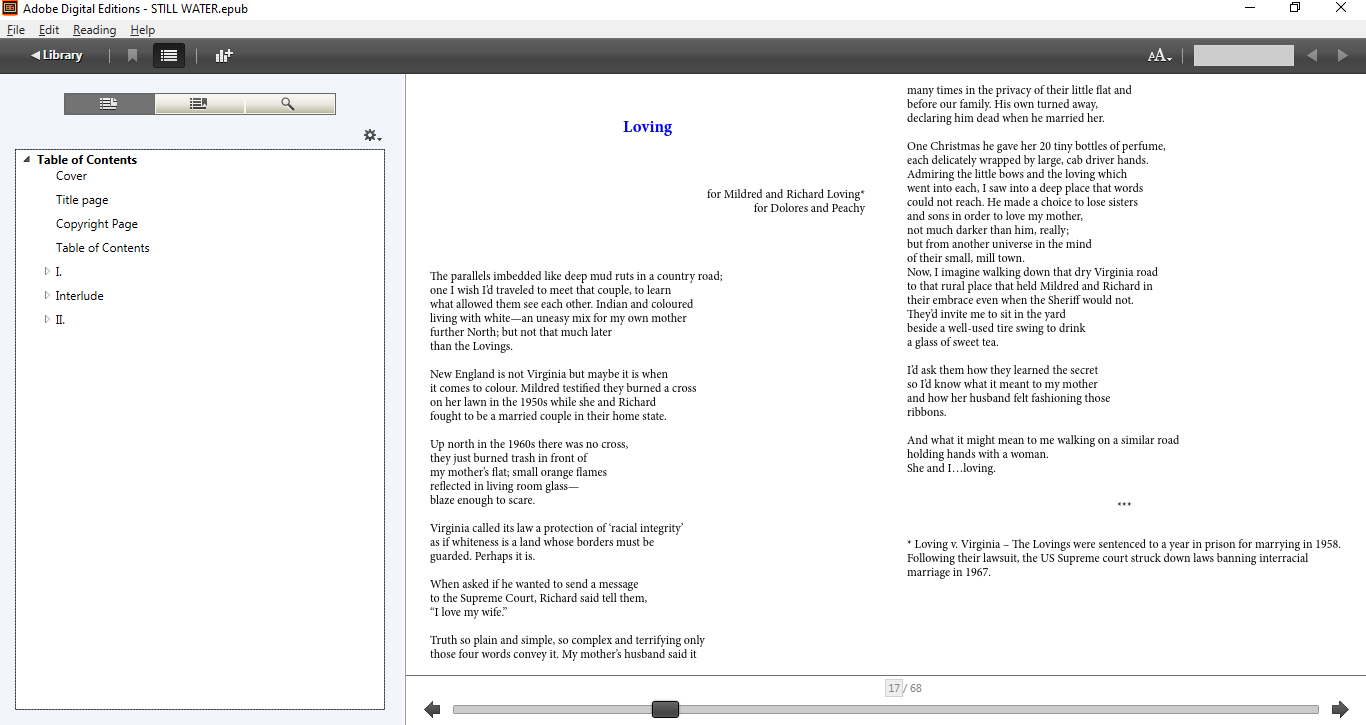Select Copyright Page entry
Image resolution: width=1366 pixels, height=725 pixels.
coord(97,224)
